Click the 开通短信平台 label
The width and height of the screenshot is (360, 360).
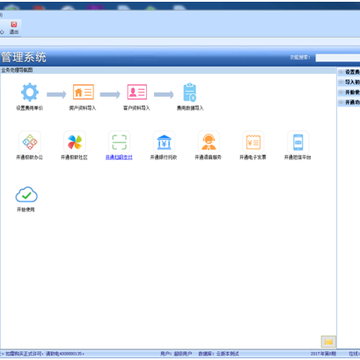click(x=298, y=157)
